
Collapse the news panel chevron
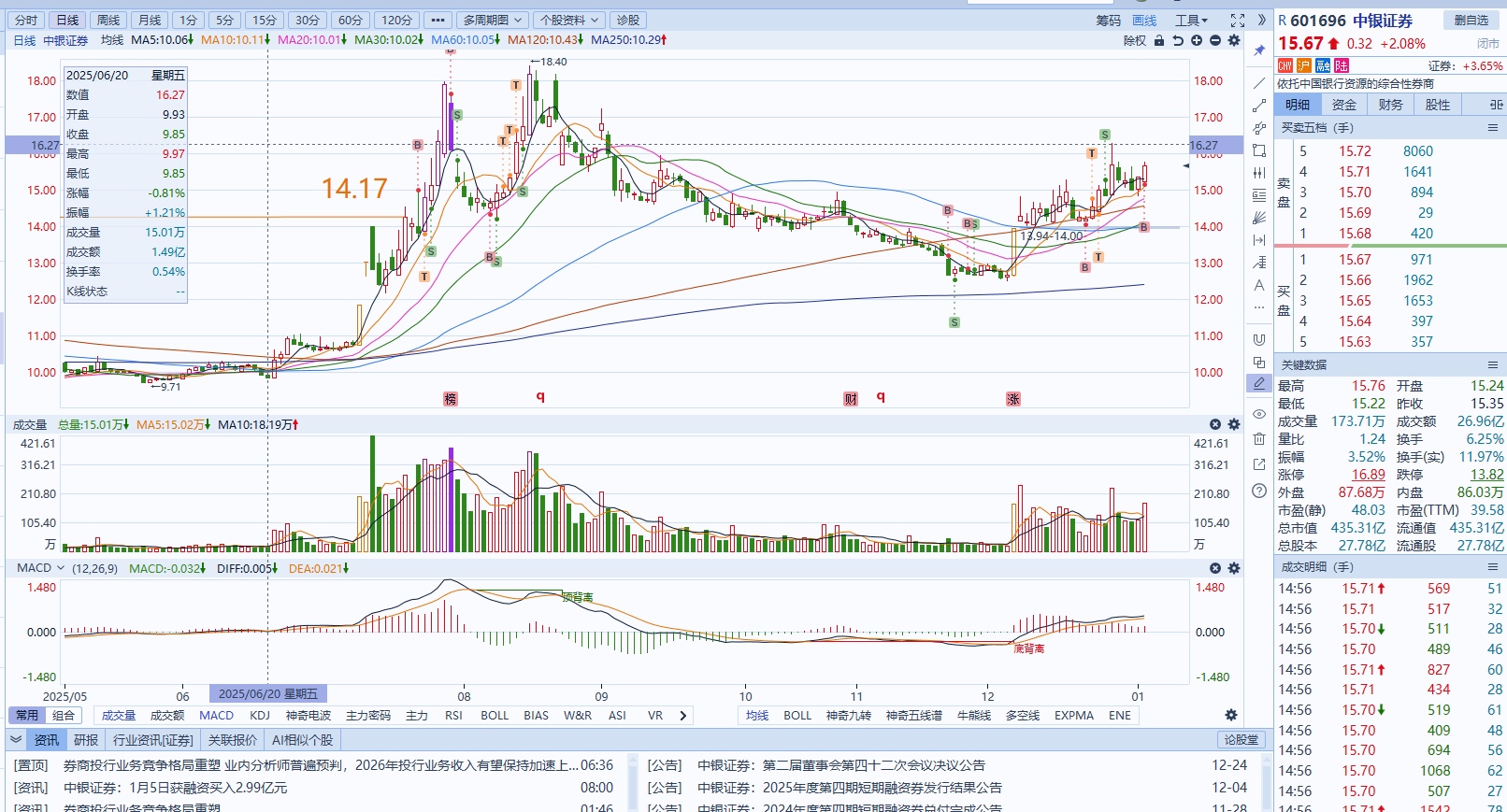(16, 739)
